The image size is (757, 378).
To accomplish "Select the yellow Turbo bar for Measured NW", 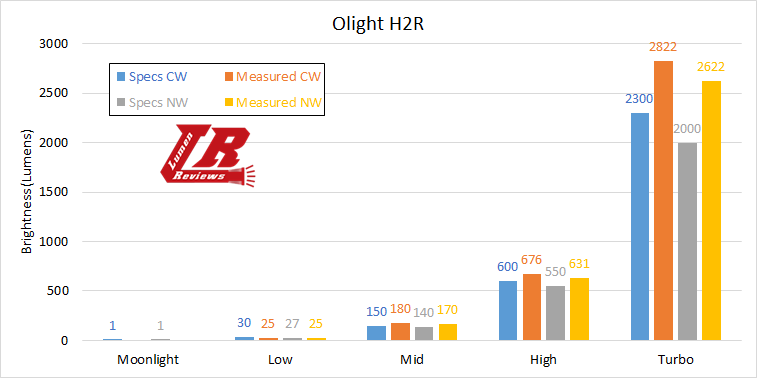I will (x=711, y=210).
